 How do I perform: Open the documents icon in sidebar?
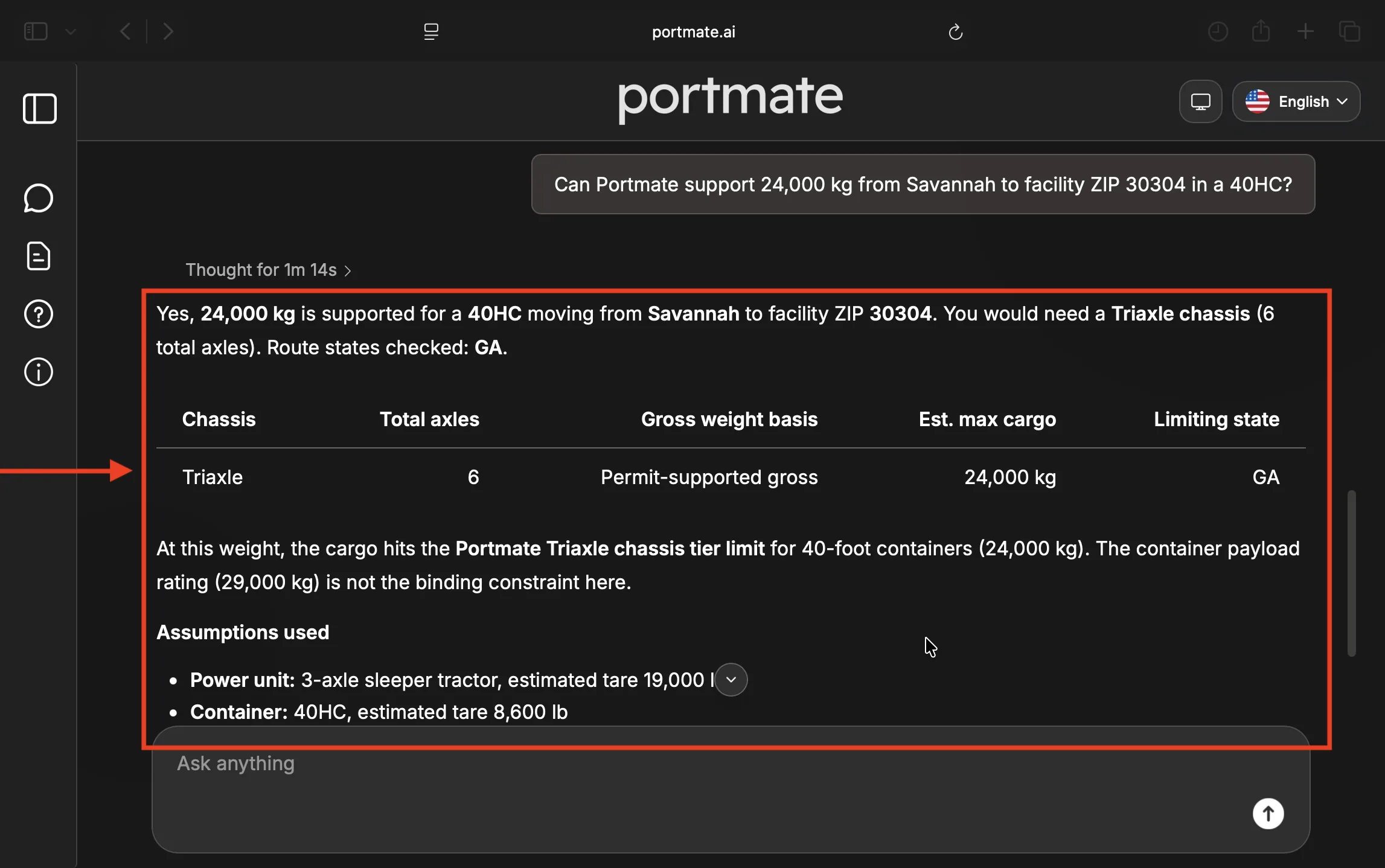coord(39,256)
